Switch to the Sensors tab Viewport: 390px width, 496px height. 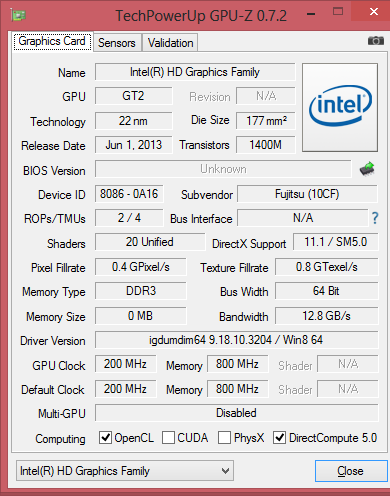(x=117, y=43)
